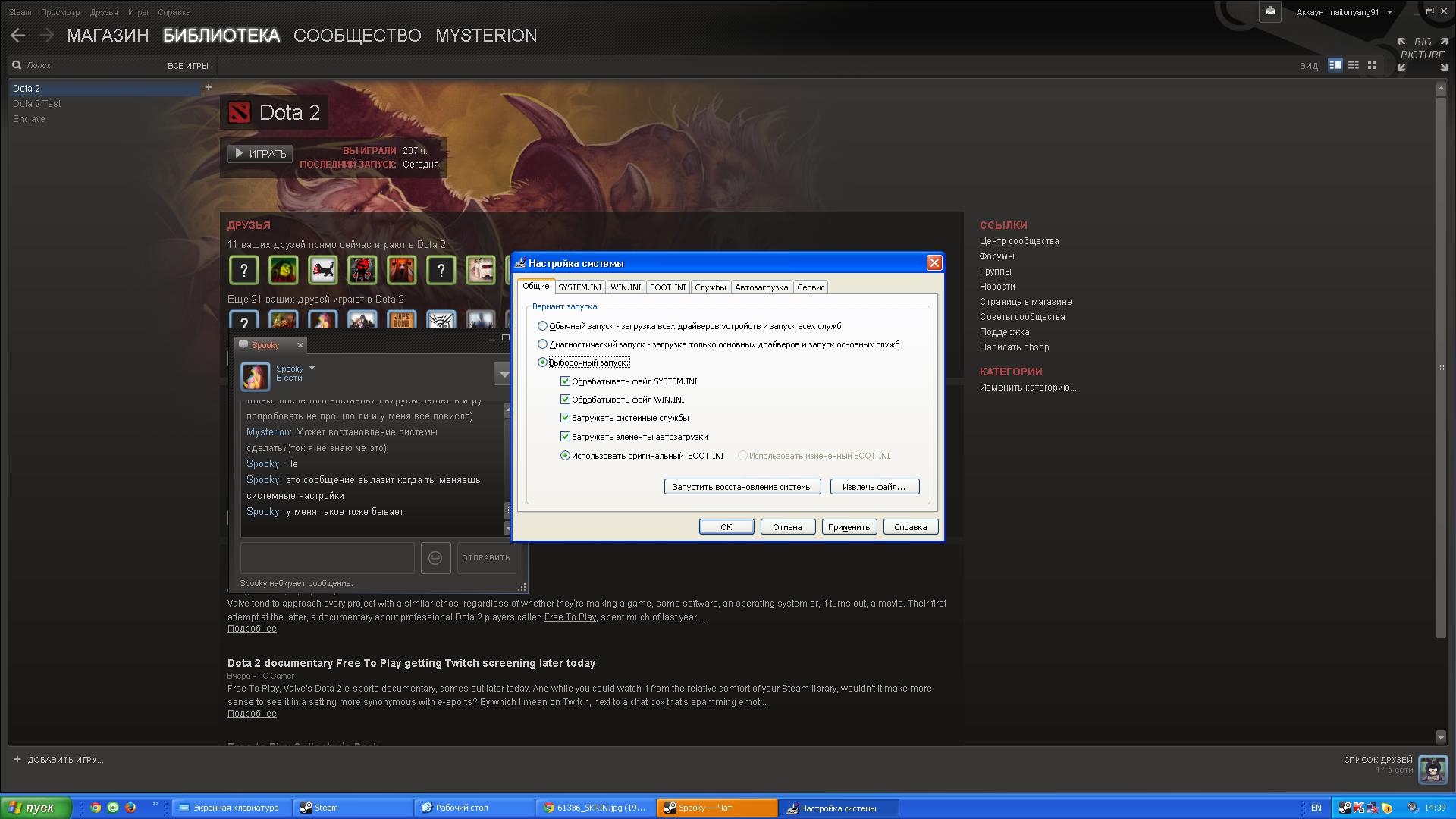Select the diagnostic startup radio option

542,344
